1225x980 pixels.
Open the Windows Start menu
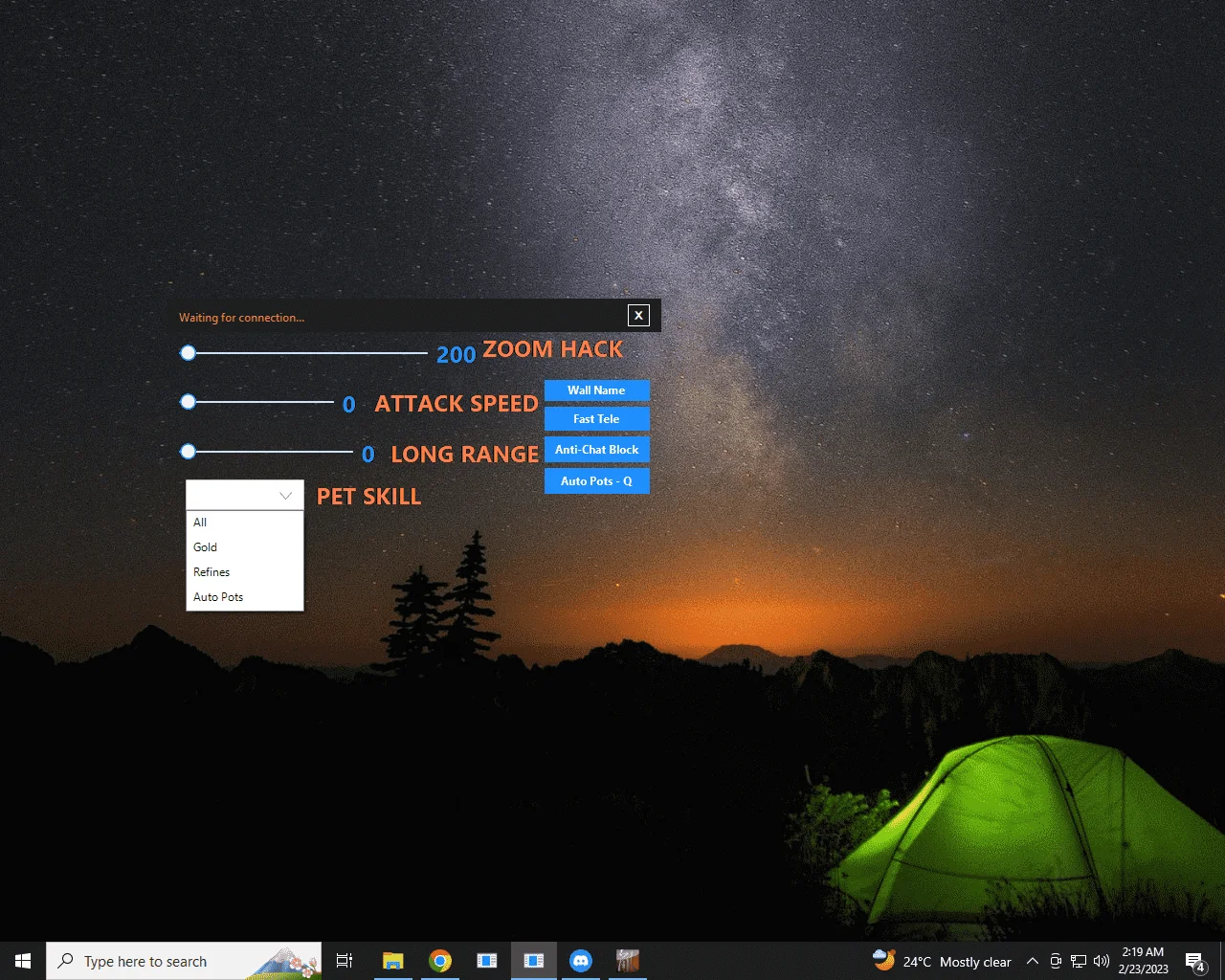[x=23, y=961]
